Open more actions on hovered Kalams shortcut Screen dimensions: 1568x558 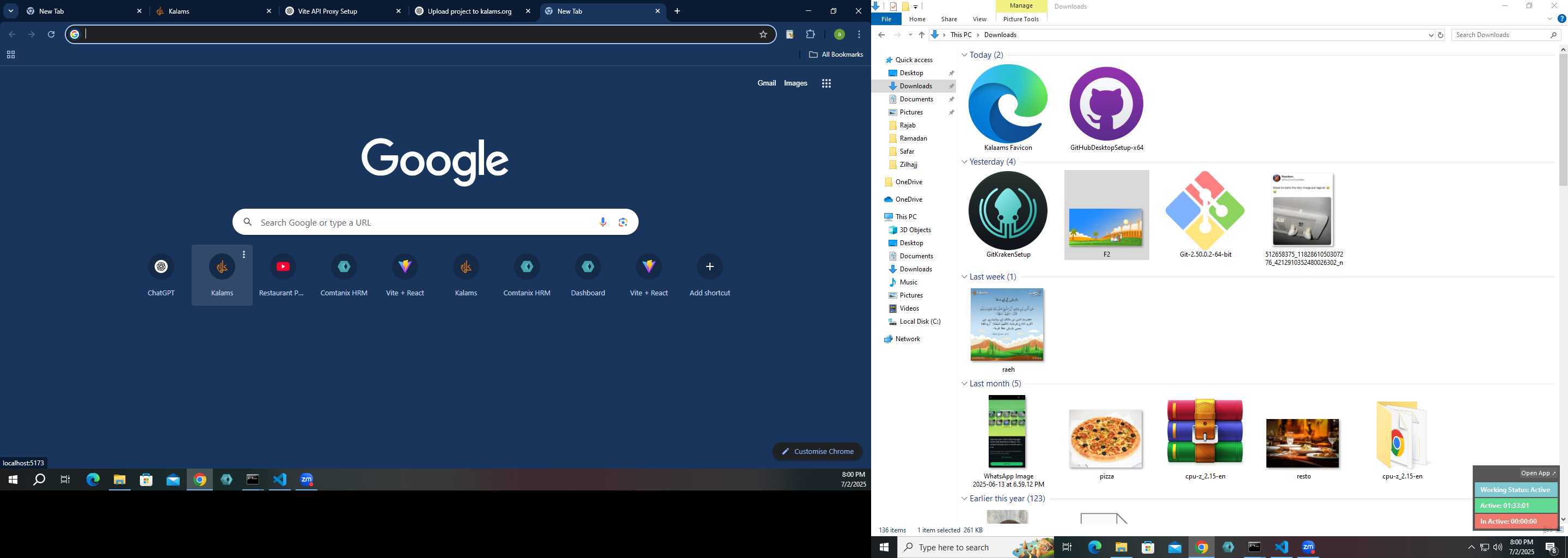point(244,254)
